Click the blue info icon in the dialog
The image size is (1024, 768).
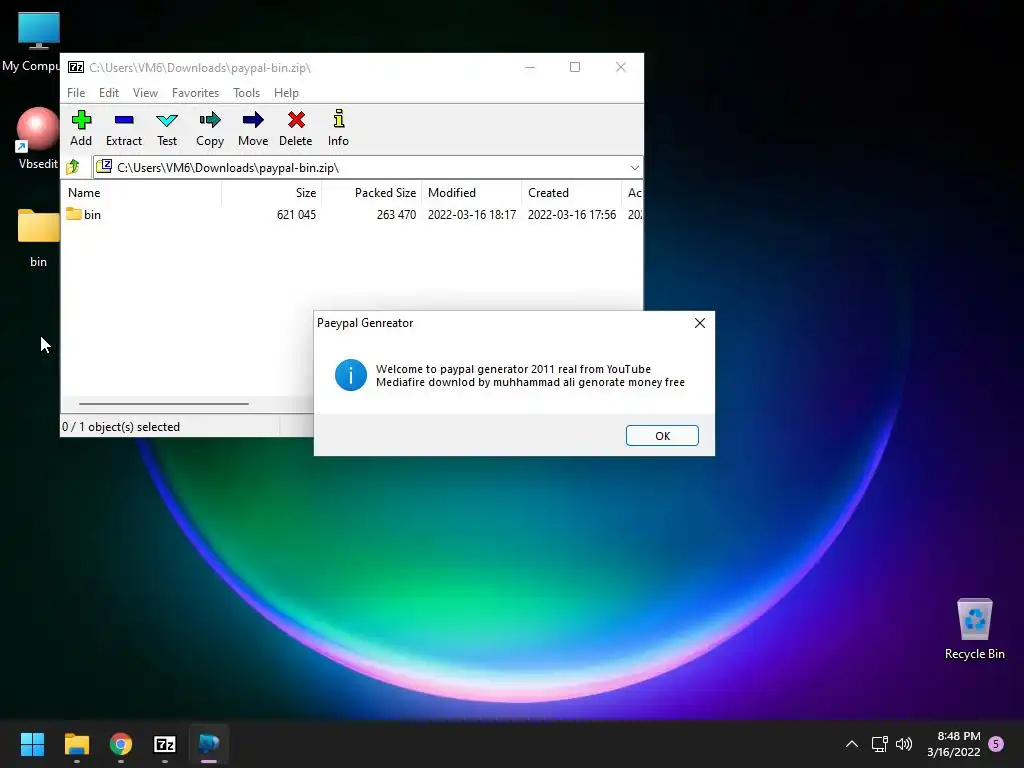coord(351,375)
